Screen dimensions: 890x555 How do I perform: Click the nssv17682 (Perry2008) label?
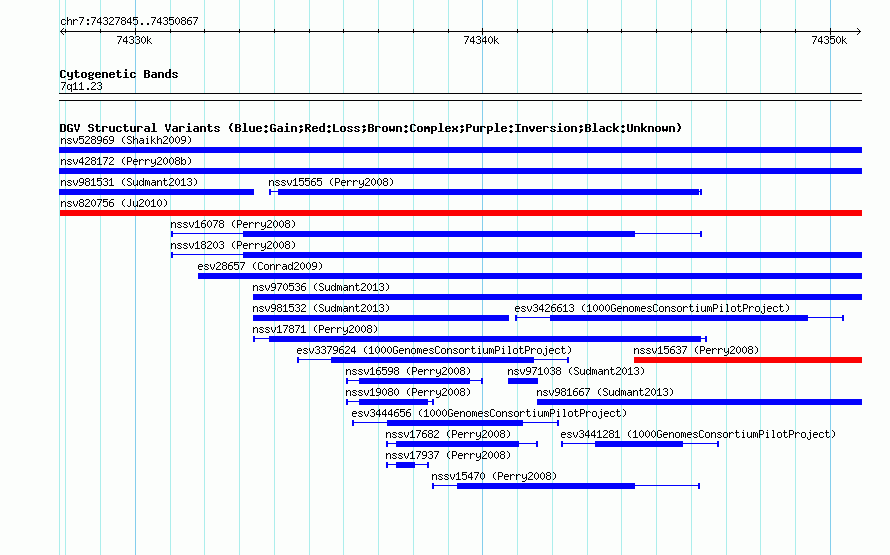[x=448, y=434]
